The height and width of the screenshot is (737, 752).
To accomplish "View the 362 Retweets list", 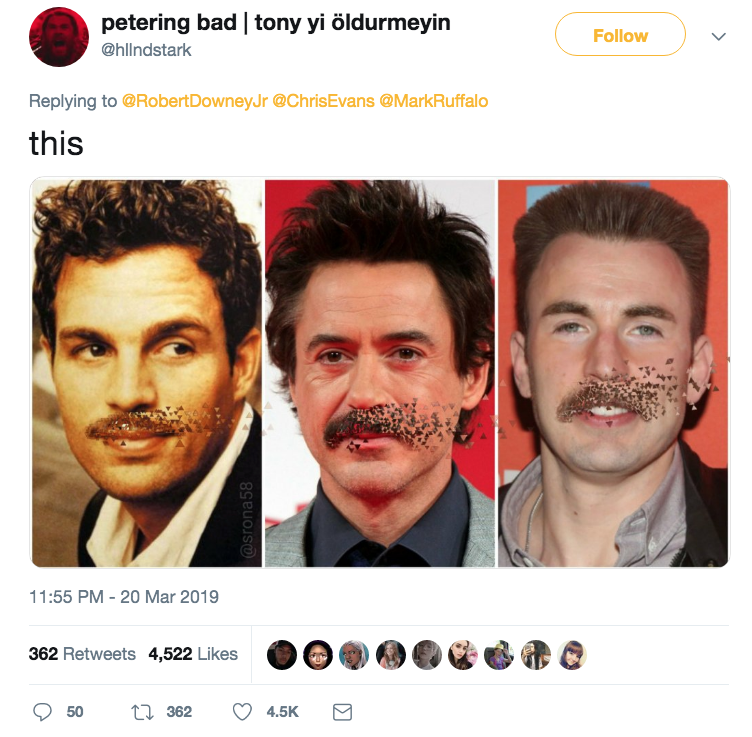I will tap(82, 654).
